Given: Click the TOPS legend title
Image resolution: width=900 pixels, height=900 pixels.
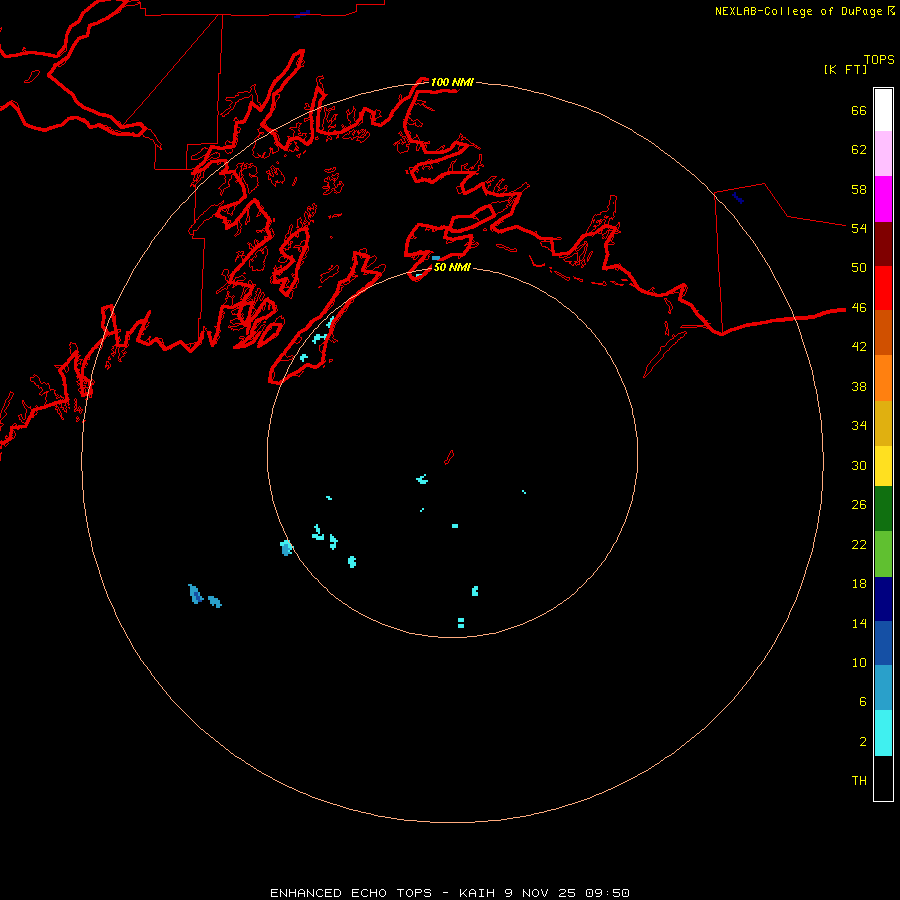Looking at the screenshot, I should click(x=879, y=60).
